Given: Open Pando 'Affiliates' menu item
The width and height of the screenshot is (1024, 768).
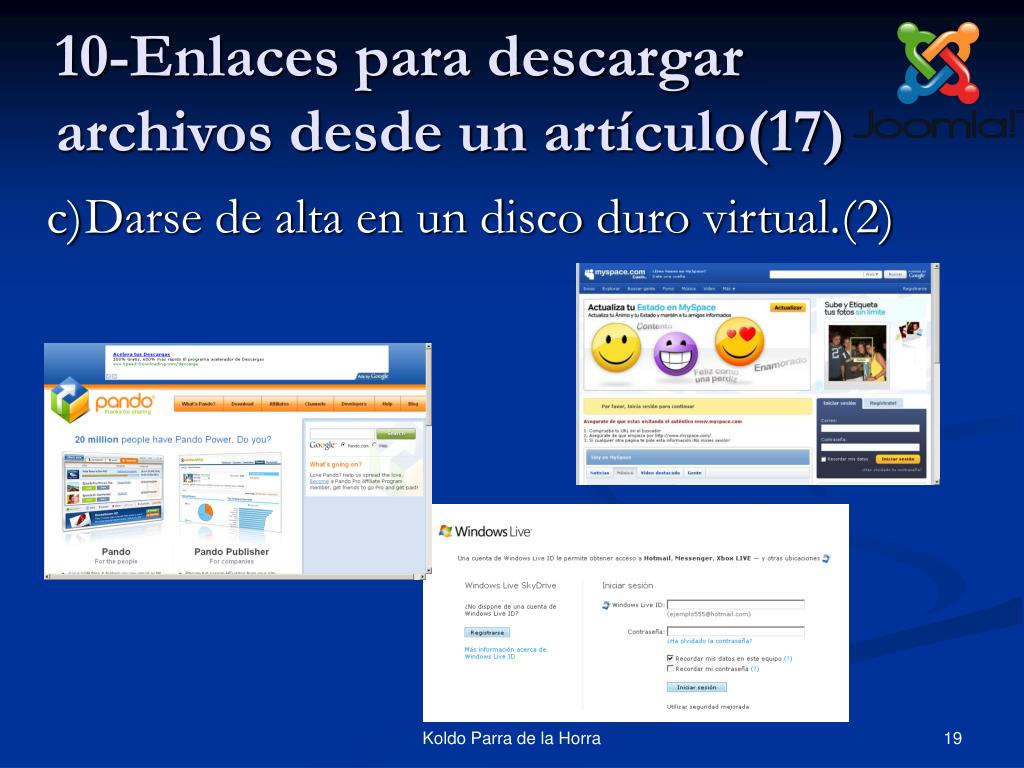Looking at the screenshot, I should (279, 404).
